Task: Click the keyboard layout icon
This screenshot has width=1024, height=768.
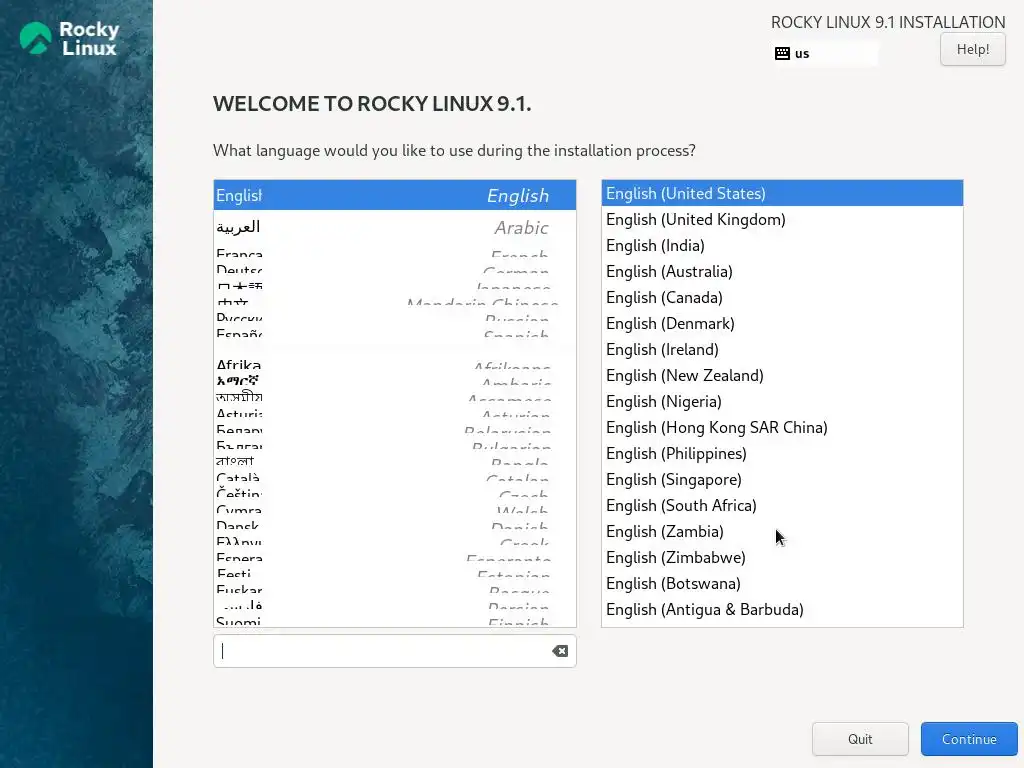Action: pos(782,54)
